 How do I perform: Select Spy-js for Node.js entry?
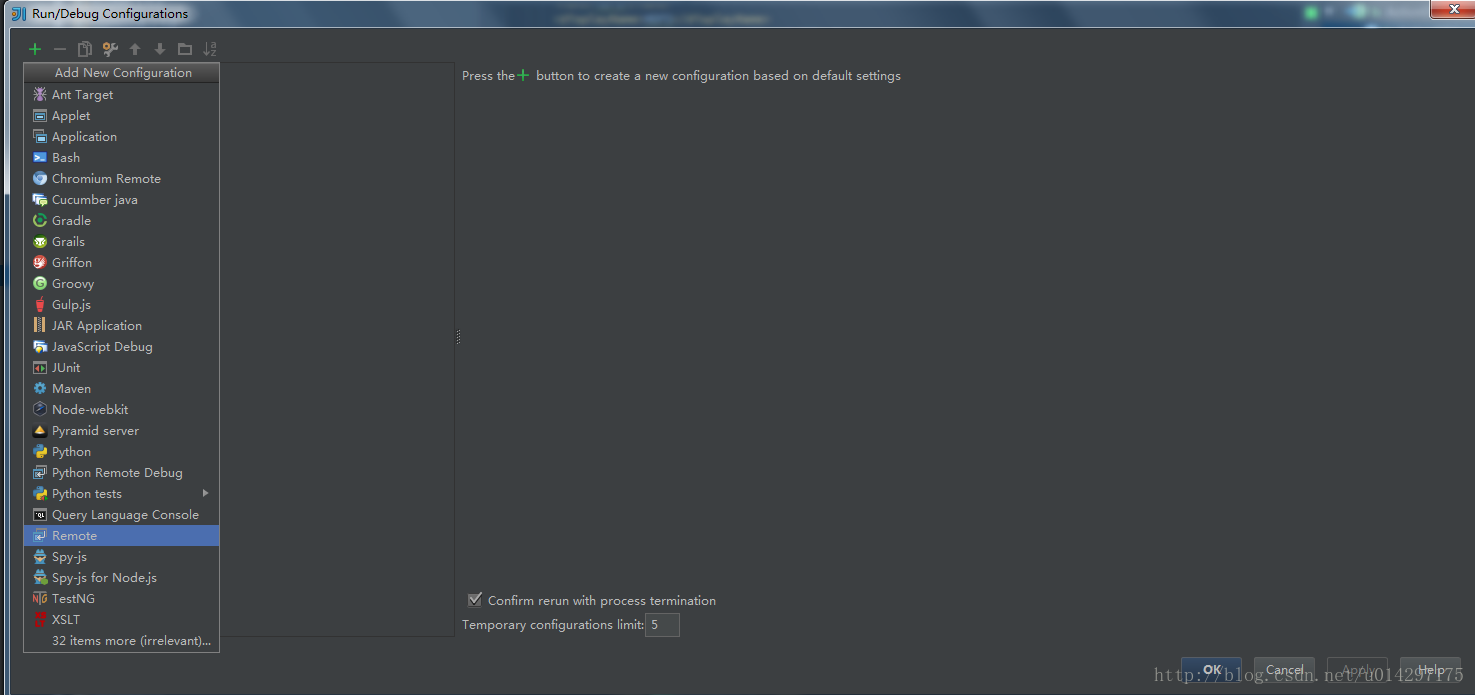(121, 578)
